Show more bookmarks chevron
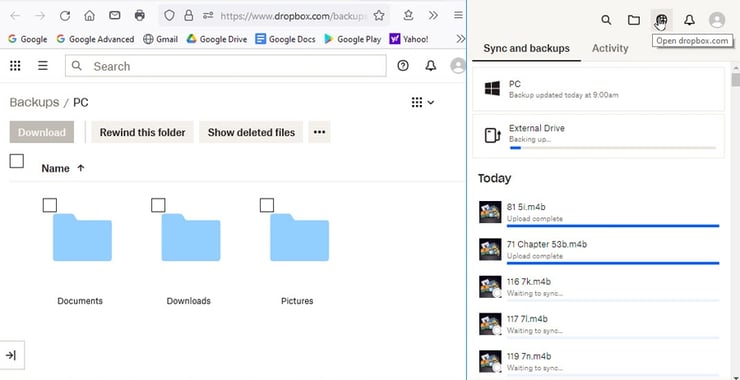Viewport: 740px width, 380px height. coord(461,39)
